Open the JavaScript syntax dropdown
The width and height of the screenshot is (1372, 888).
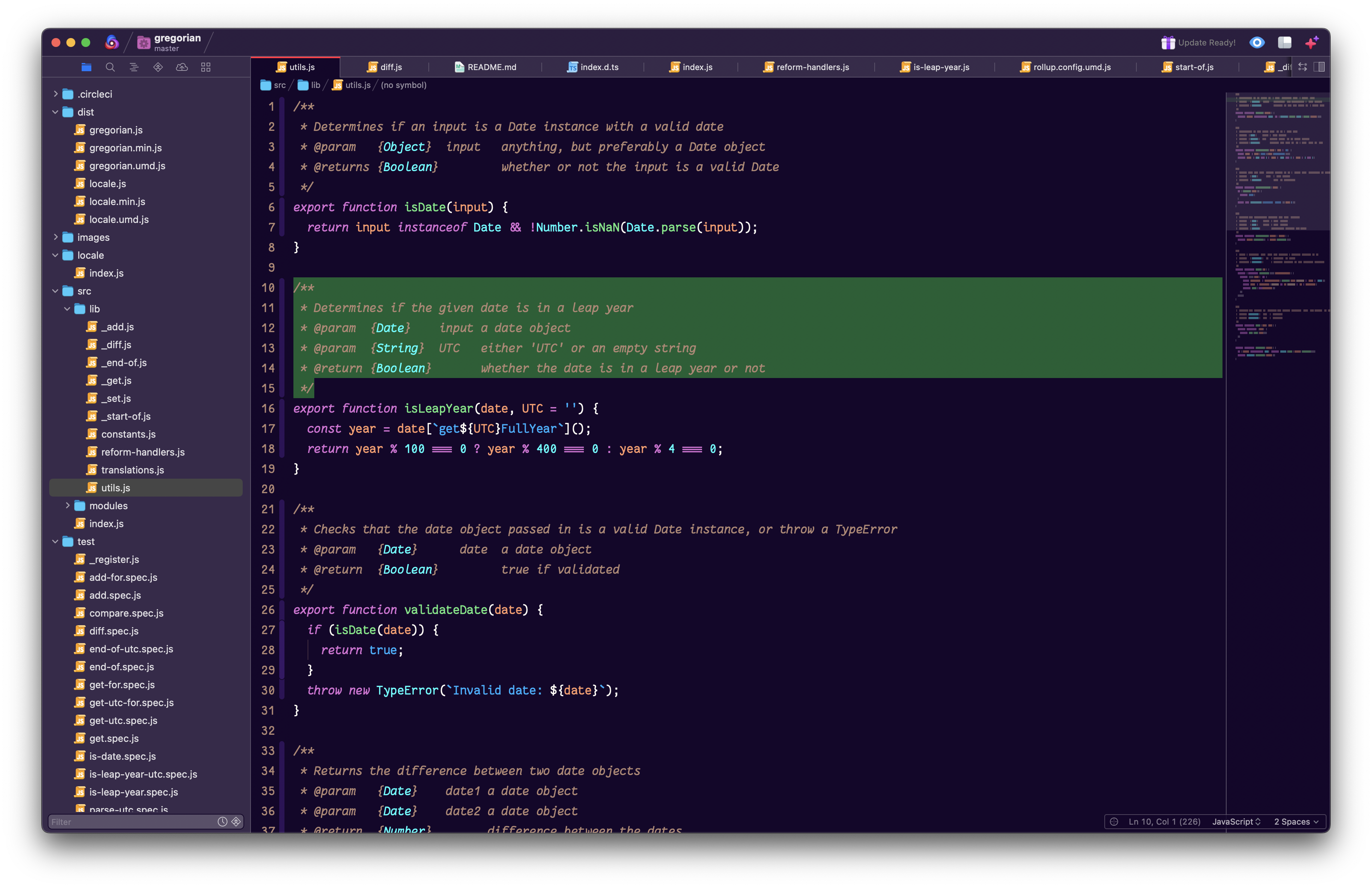pos(1236,822)
